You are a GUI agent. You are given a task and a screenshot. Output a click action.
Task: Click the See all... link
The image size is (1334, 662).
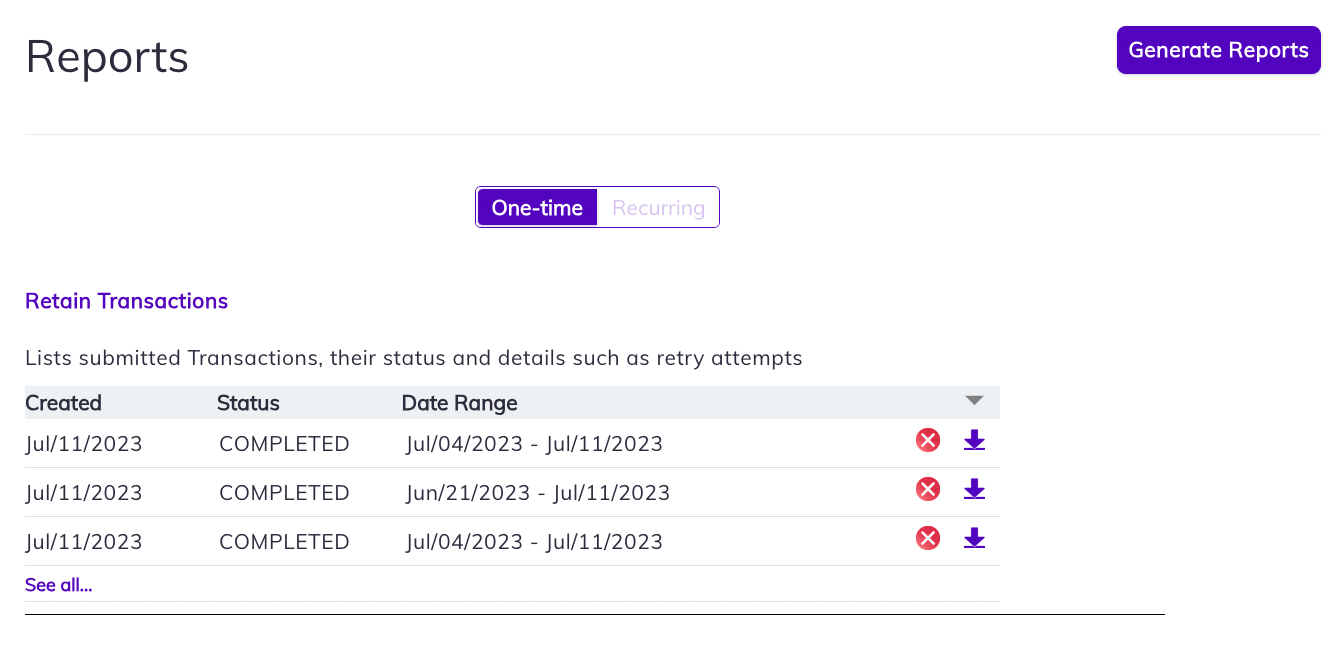58,585
